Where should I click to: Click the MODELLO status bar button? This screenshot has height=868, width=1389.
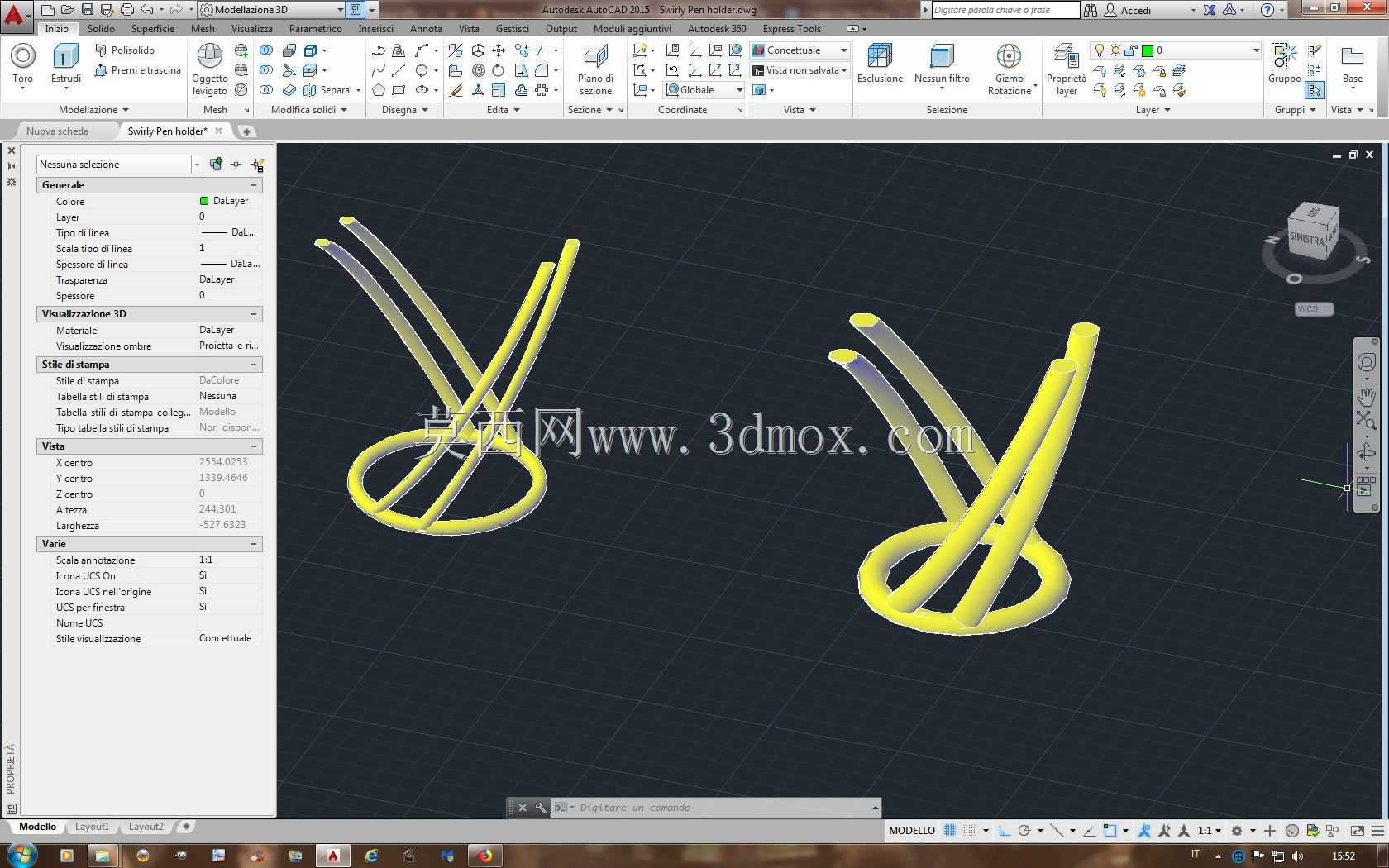(x=911, y=831)
